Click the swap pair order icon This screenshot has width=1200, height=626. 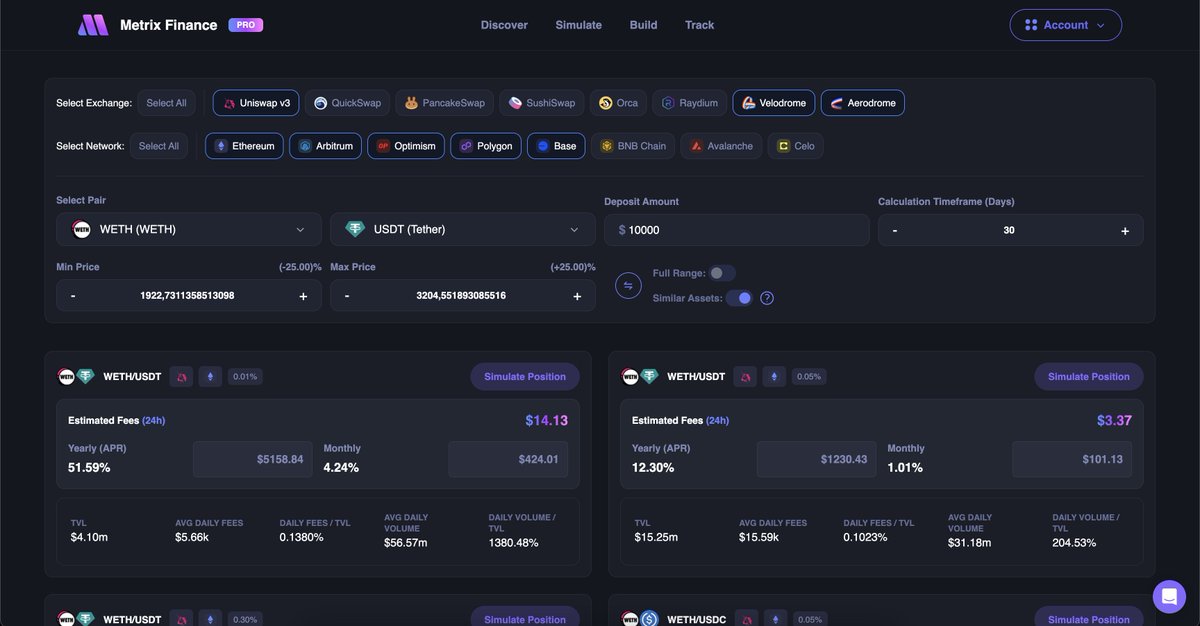coord(628,286)
